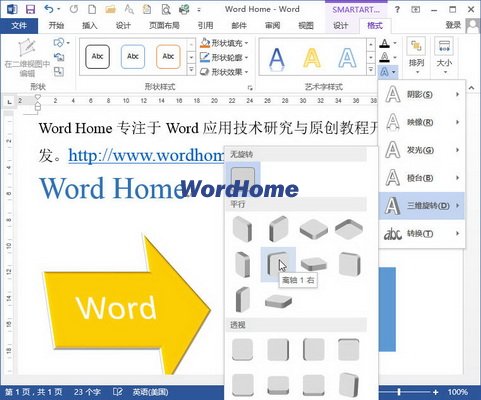481x400 pixels.
Task: Expand the shape styles gallery more arrow
Action: (x=191, y=70)
